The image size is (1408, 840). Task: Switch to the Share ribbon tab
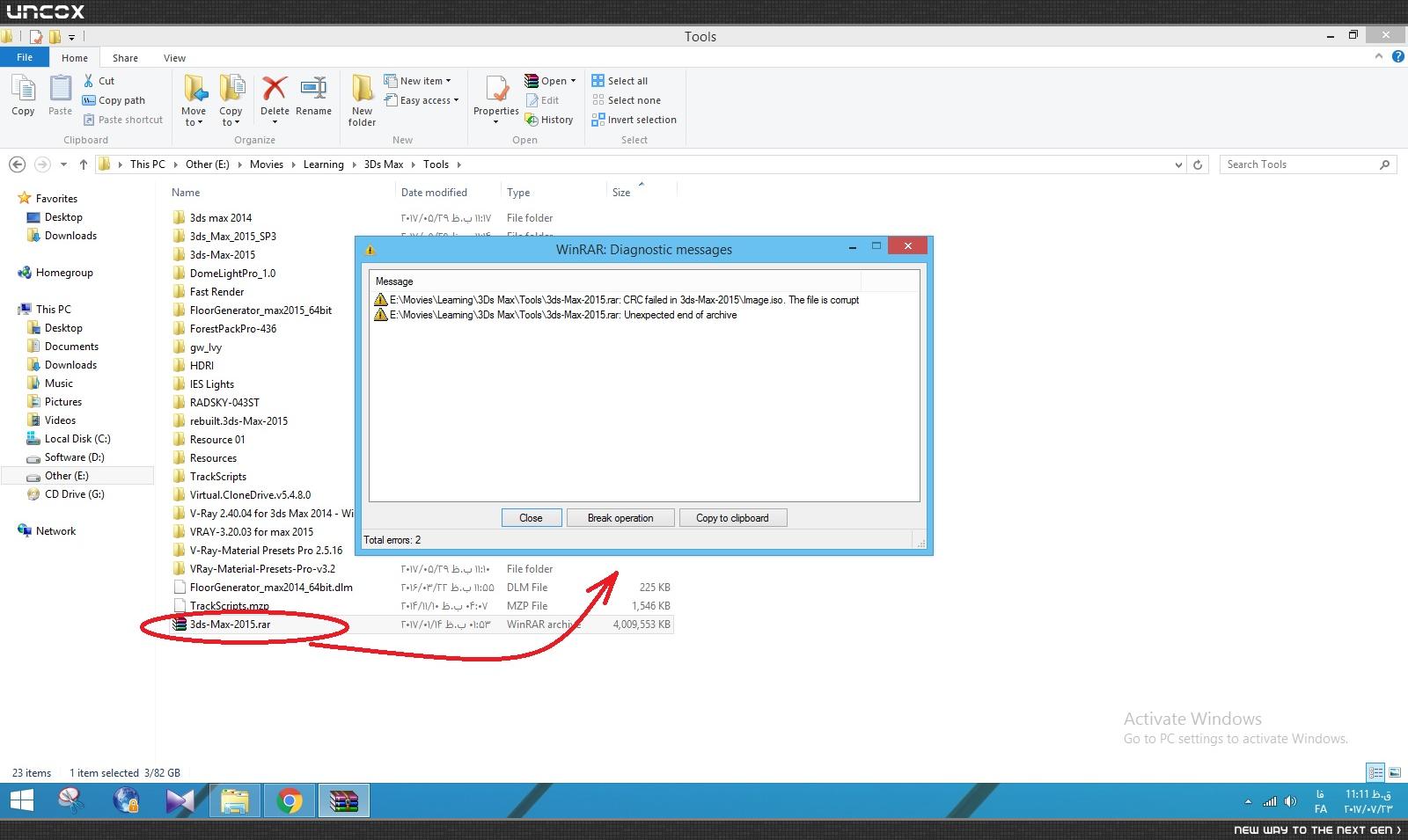(125, 58)
